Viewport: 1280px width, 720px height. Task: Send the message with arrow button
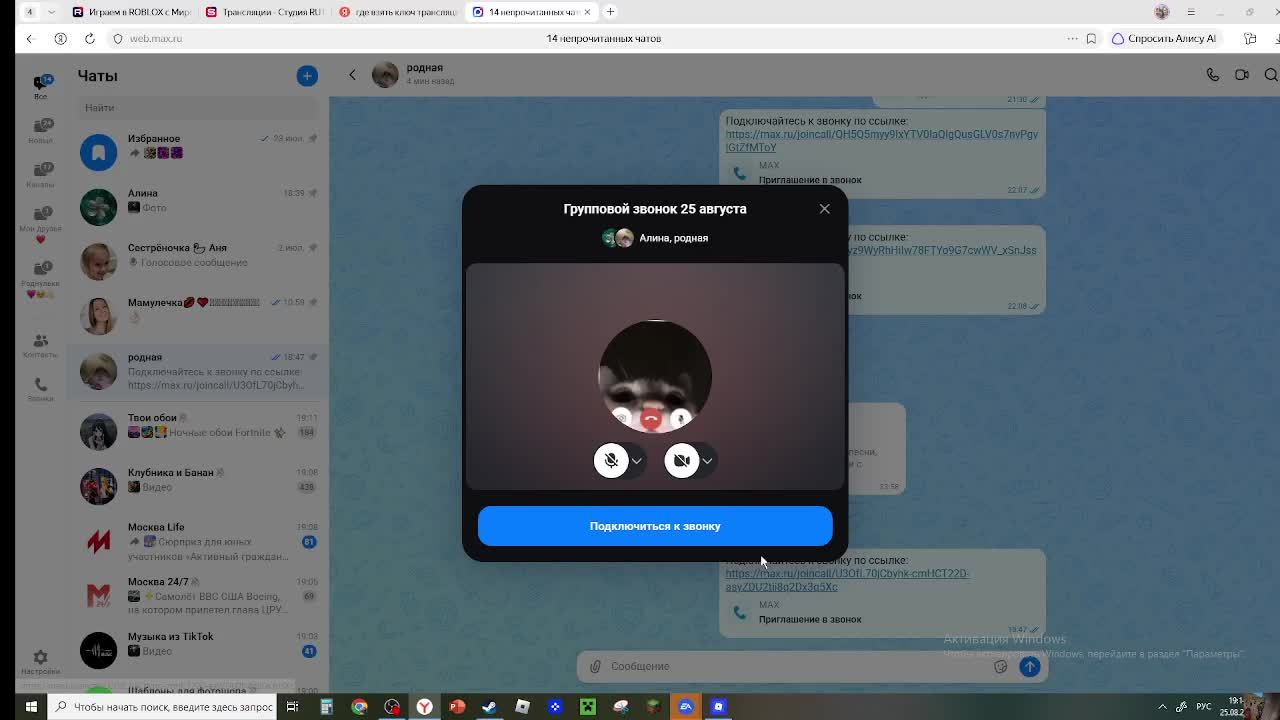point(1029,666)
